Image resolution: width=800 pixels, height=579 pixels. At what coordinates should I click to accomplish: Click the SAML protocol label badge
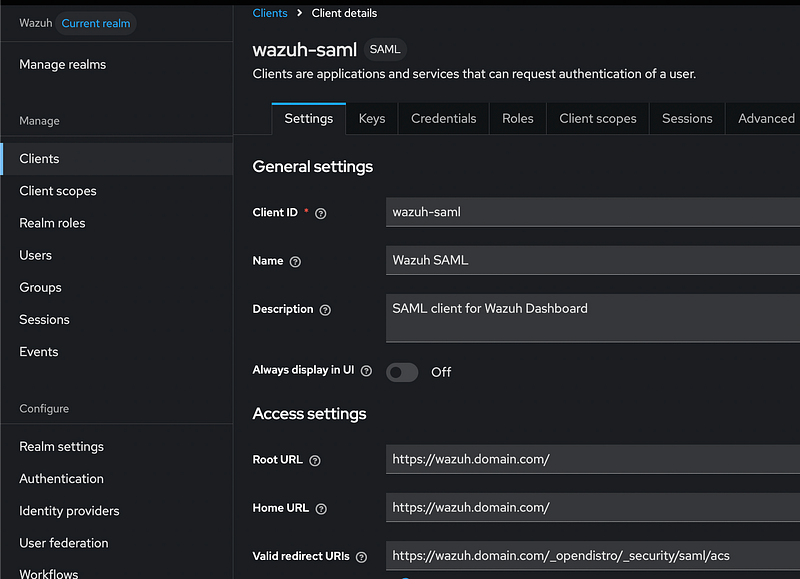(385, 49)
